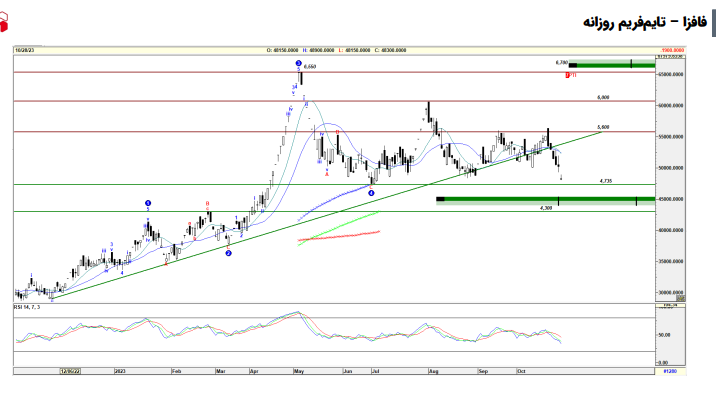The height and width of the screenshot is (400, 716).
Task: Click the Aug label on the time axis
Action: point(434,370)
